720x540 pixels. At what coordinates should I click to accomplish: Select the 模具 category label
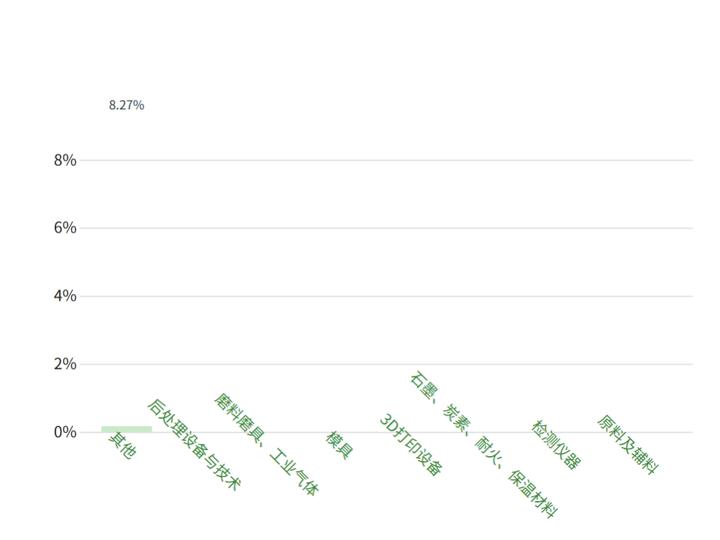click(x=340, y=445)
